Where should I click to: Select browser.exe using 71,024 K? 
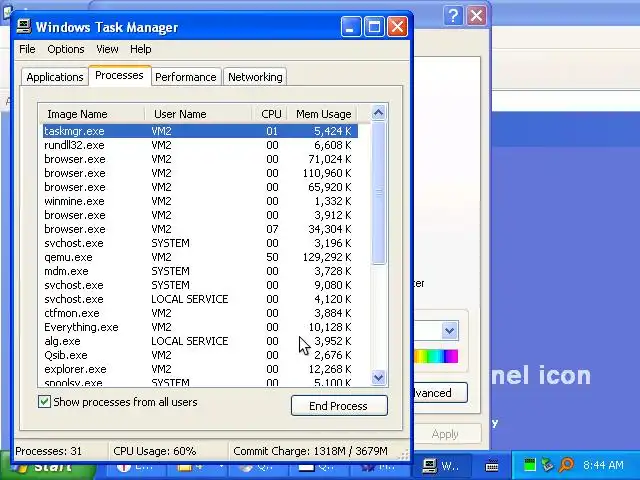click(x=200, y=159)
